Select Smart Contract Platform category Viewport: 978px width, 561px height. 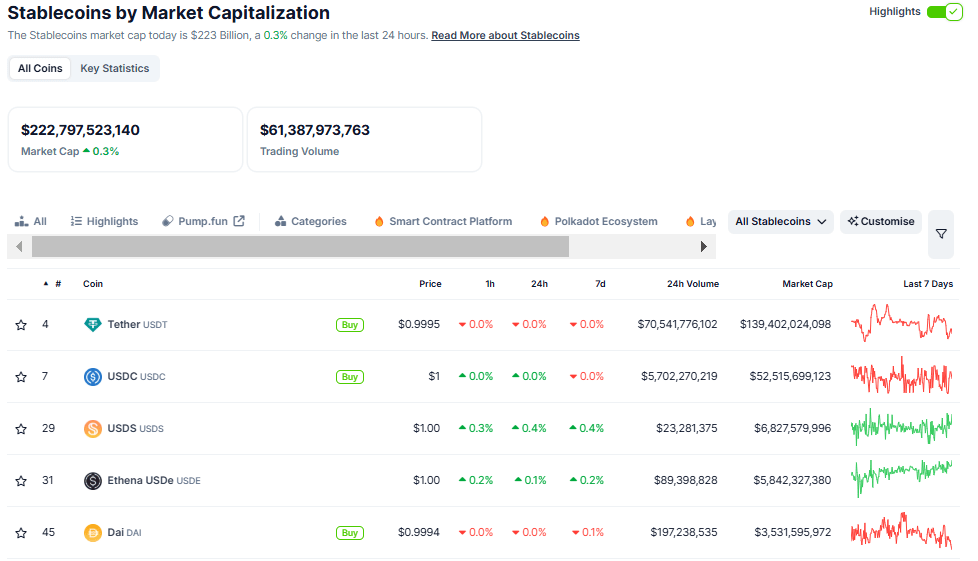[x=443, y=222]
